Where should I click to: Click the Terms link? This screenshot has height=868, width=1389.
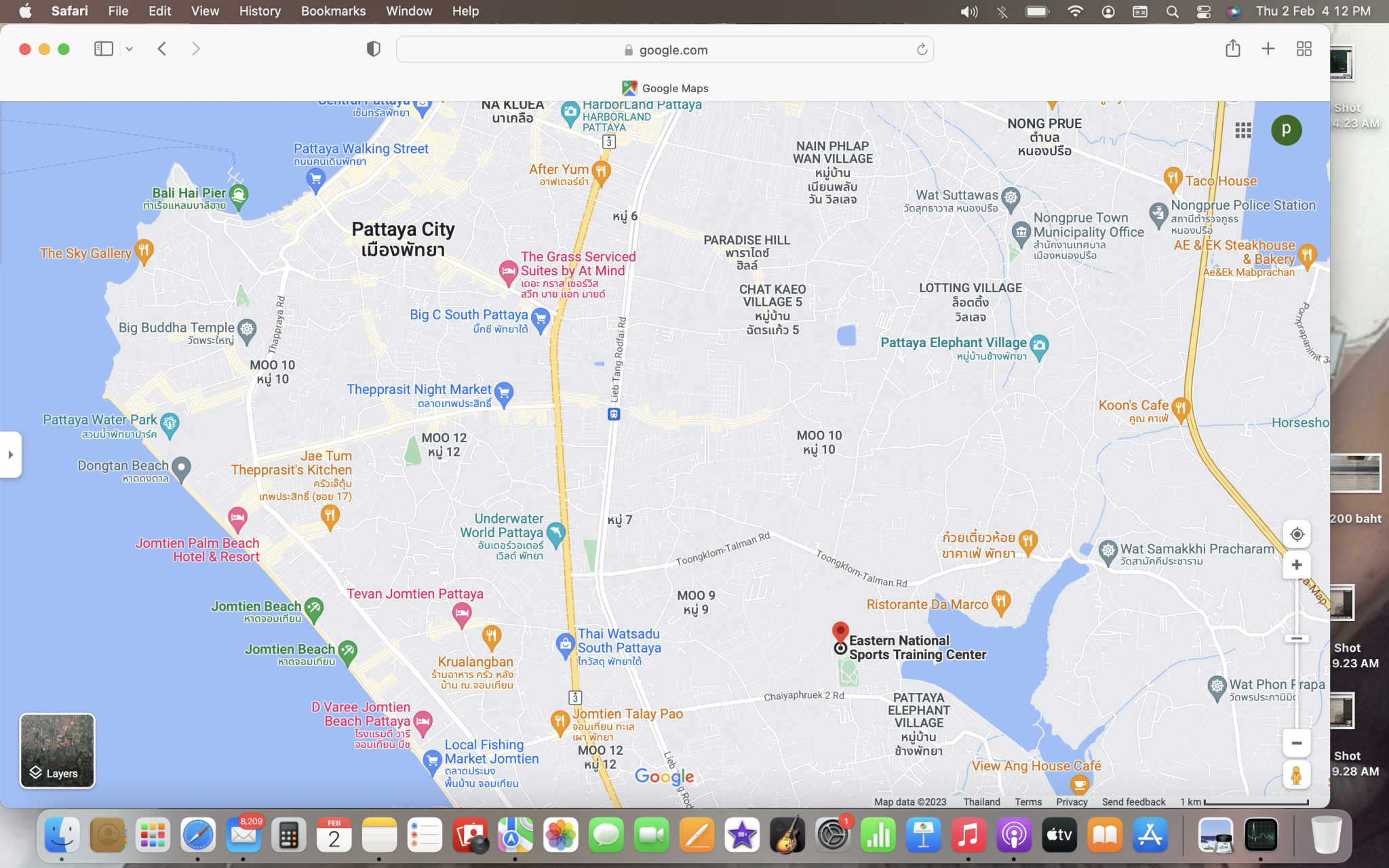pos(1028,802)
